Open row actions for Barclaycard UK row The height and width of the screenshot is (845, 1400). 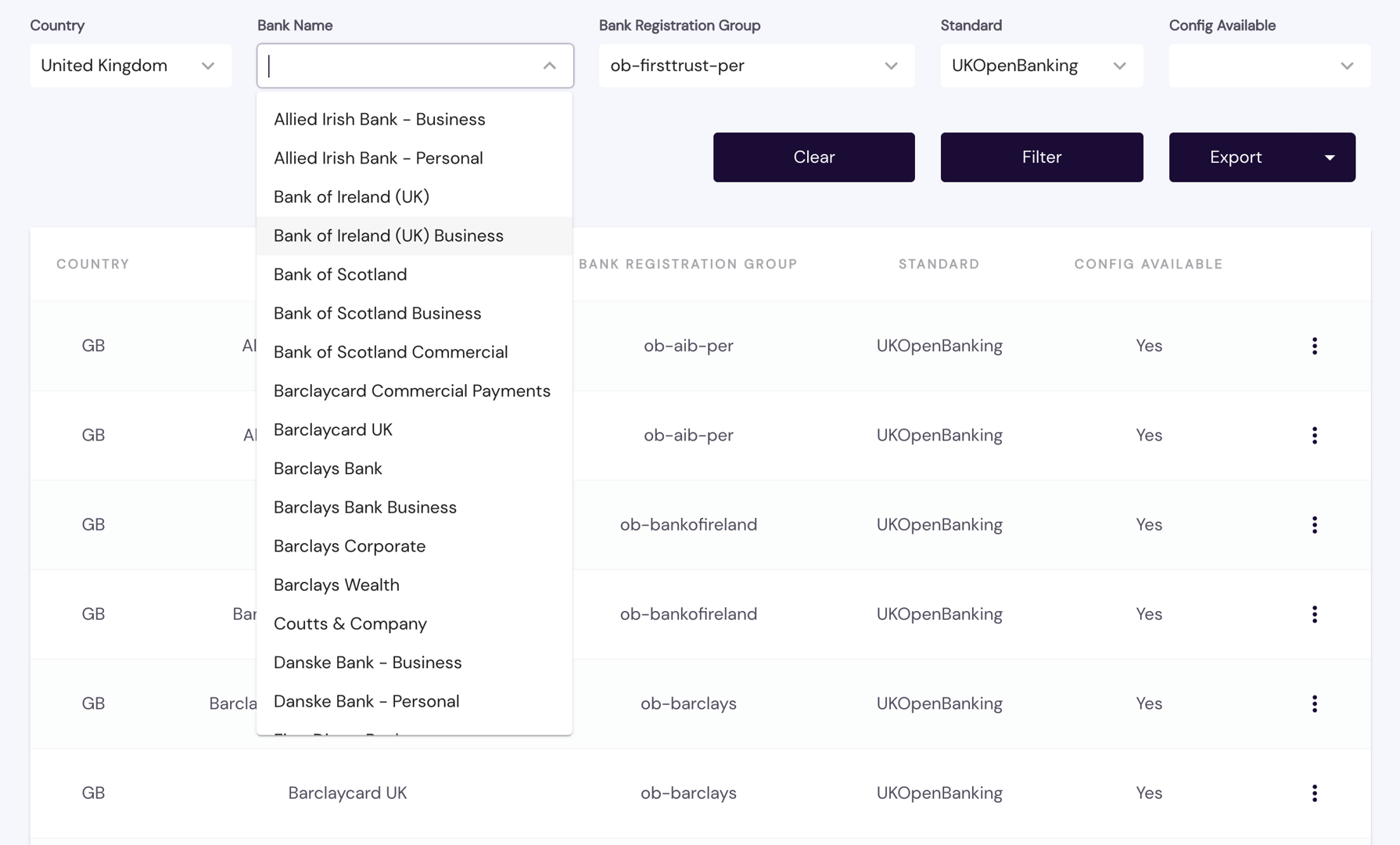pos(1314,793)
